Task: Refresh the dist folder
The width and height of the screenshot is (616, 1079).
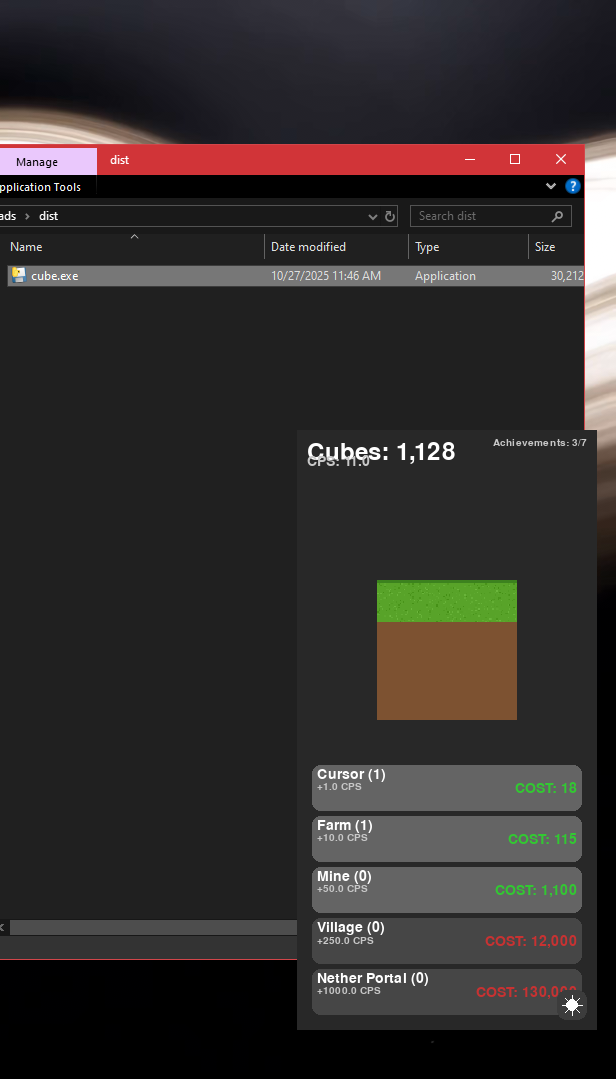Action: coord(390,216)
